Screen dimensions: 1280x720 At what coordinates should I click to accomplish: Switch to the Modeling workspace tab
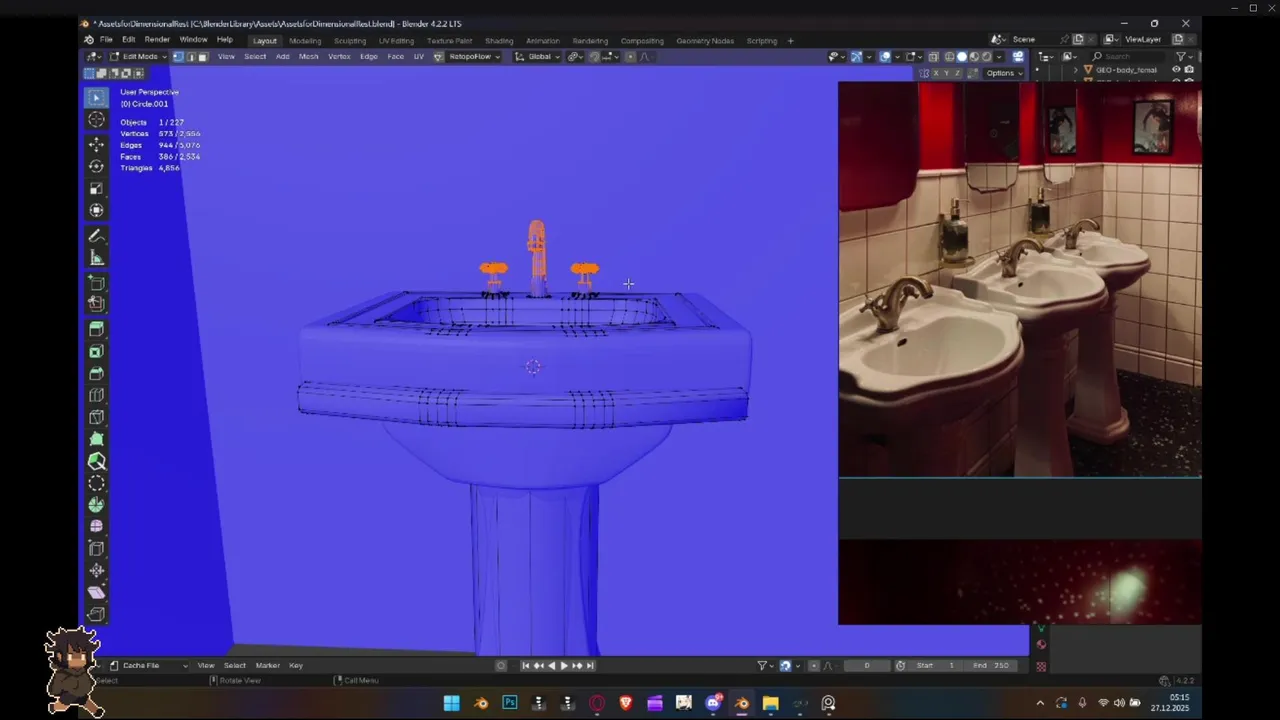coord(305,41)
